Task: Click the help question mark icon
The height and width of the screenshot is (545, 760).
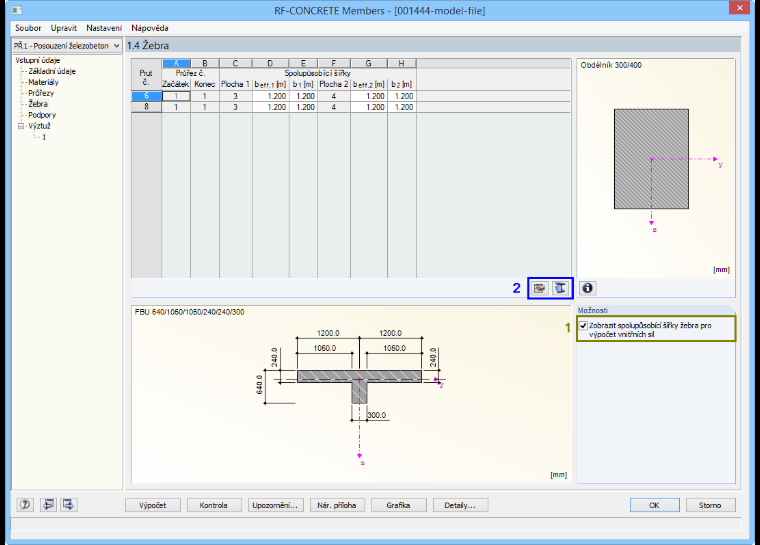Action: pos(25,505)
